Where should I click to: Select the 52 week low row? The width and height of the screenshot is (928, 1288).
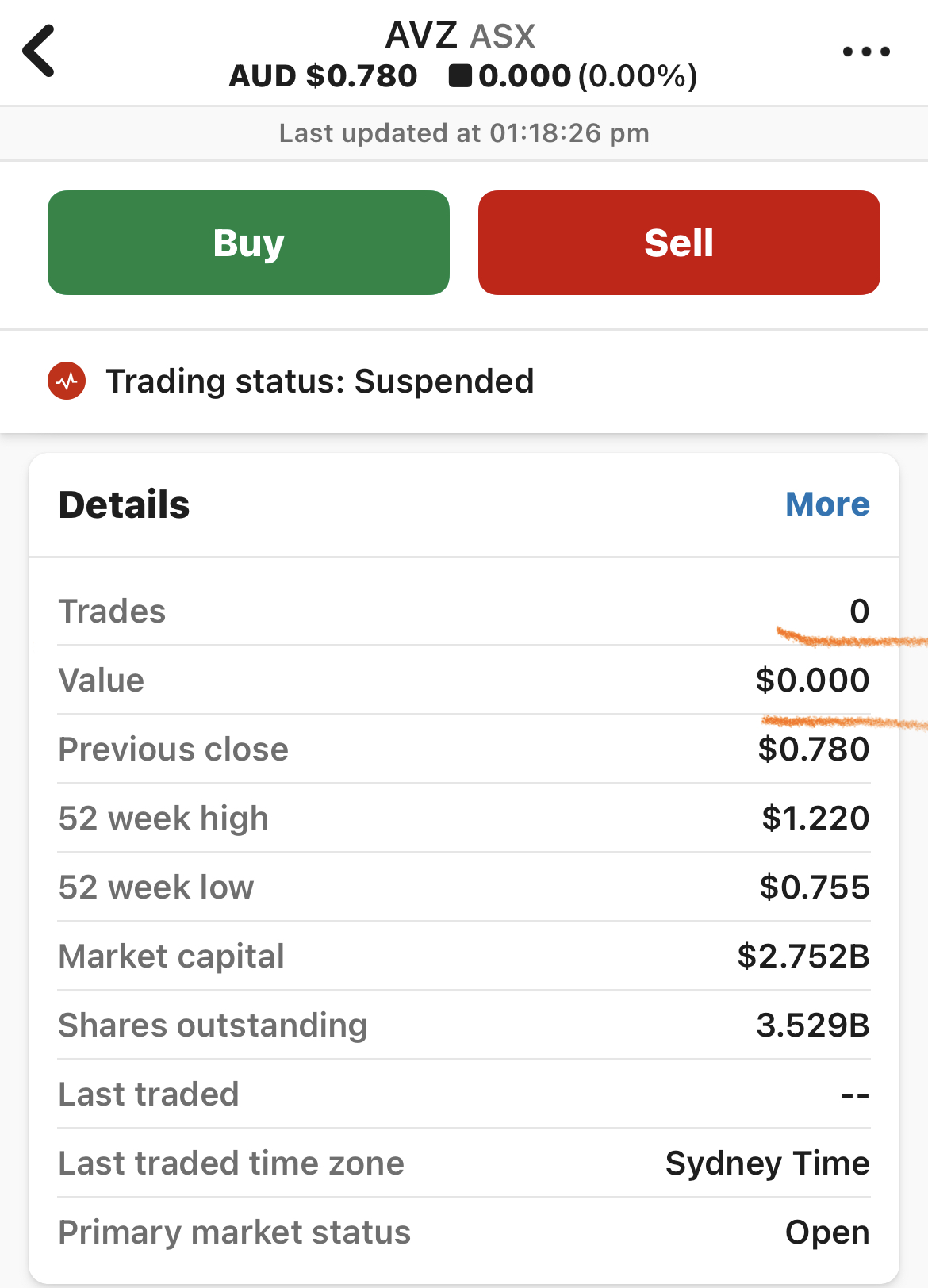click(x=464, y=887)
